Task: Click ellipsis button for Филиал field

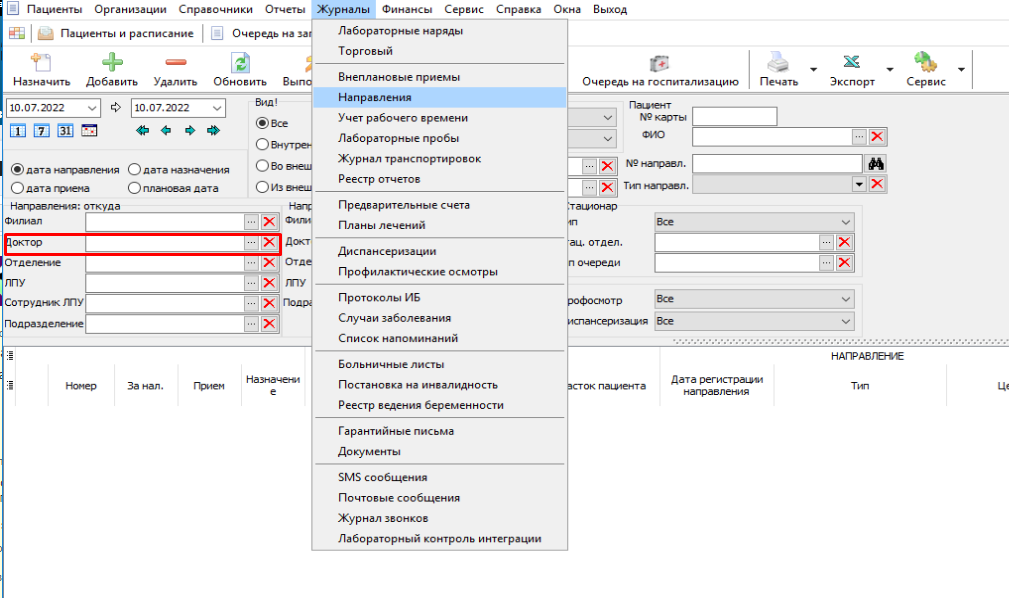Action: click(251, 222)
